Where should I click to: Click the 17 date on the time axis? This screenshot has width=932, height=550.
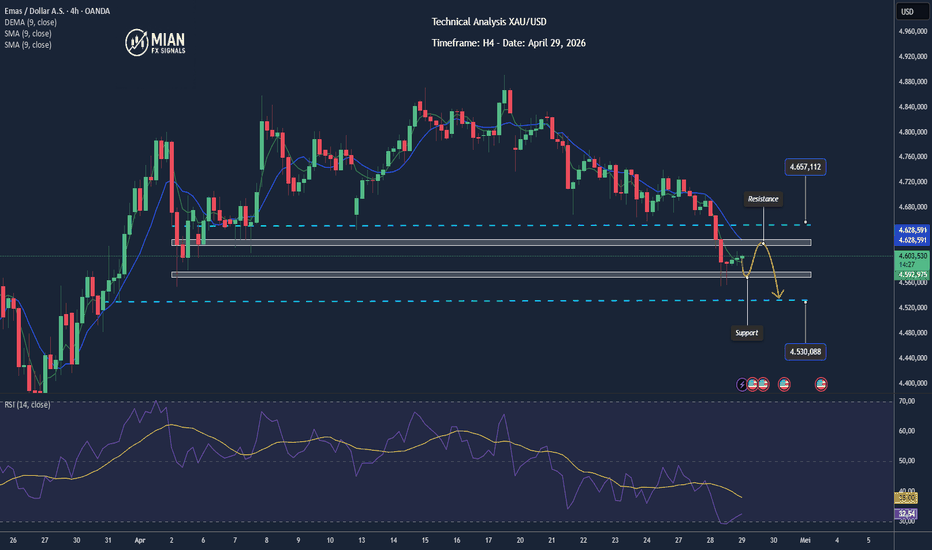(x=488, y=540)
